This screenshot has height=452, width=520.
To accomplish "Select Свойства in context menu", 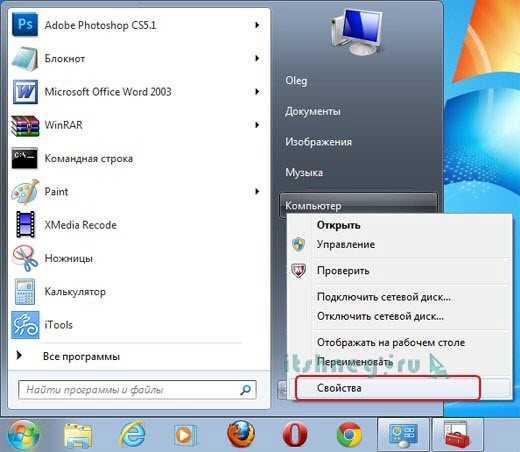I will pos(339,388).
